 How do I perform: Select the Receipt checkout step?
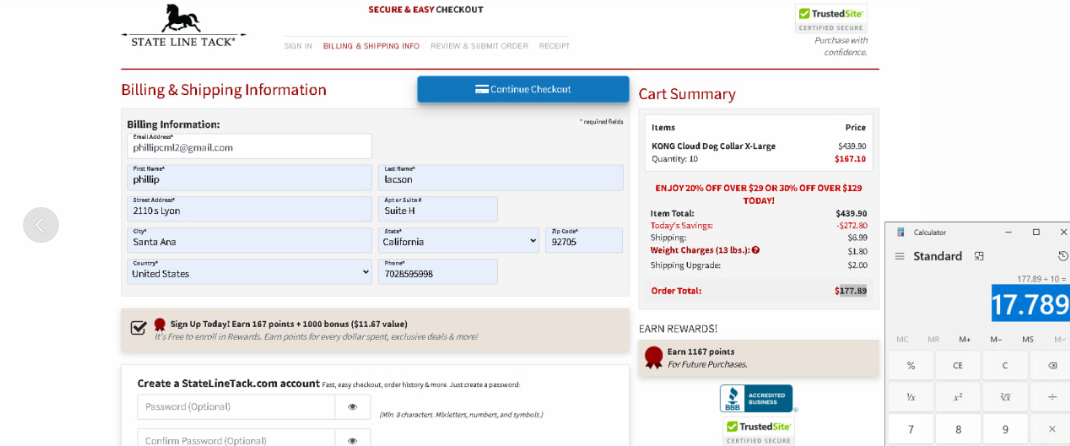pyautogui.click(x=554, y=46)
